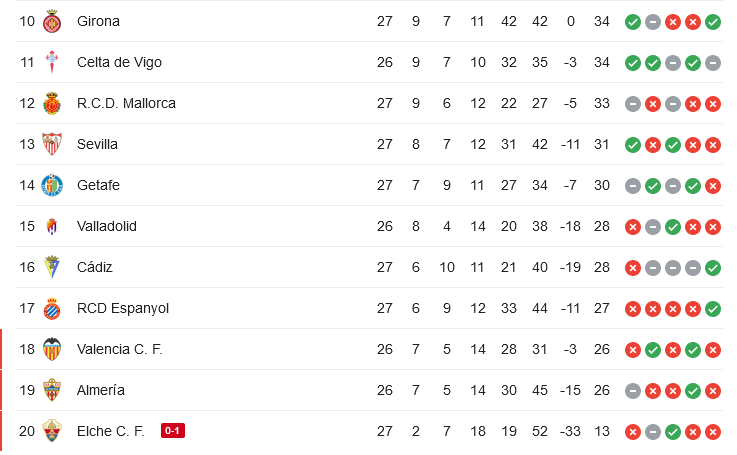Screen dimensions: 737x455
Task: Open the Girona team name link
Action: click(x=98, y=21)
